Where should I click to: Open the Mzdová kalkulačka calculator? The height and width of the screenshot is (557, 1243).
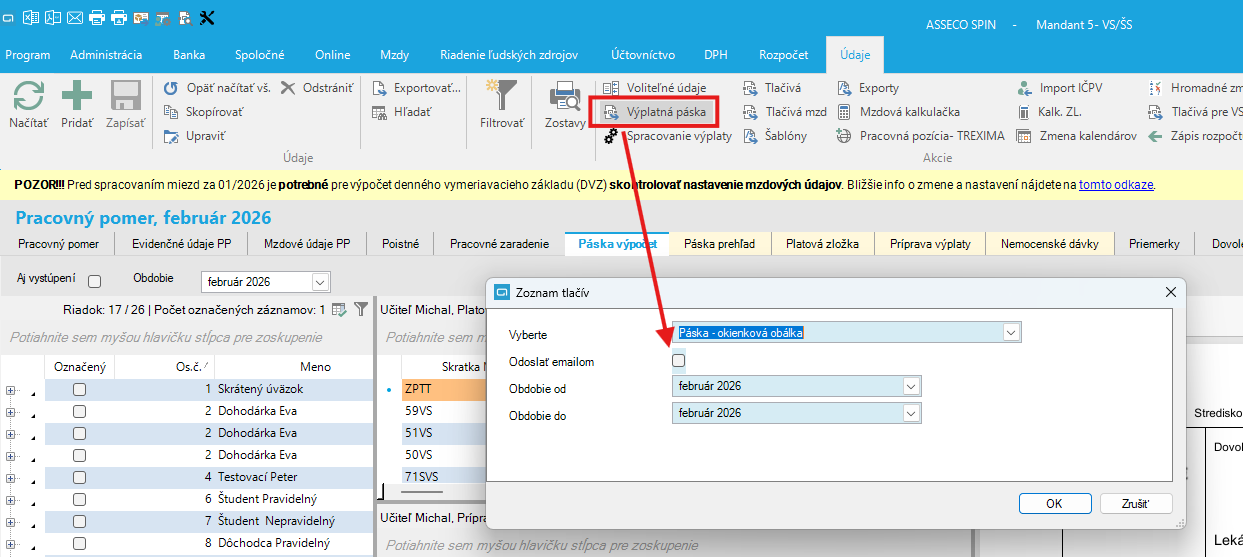(x=844, y=112)
